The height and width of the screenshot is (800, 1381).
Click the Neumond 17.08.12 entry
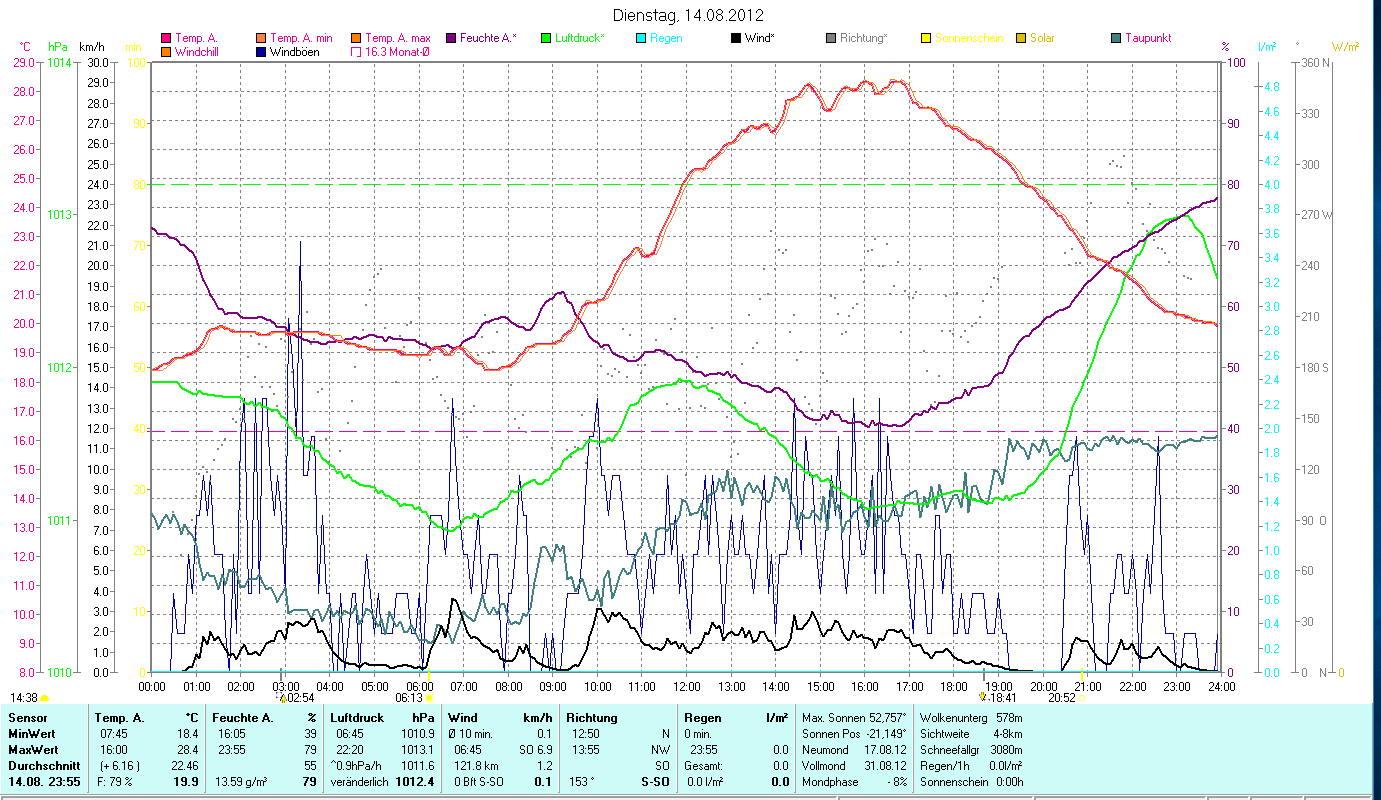[x=854, y=750]
